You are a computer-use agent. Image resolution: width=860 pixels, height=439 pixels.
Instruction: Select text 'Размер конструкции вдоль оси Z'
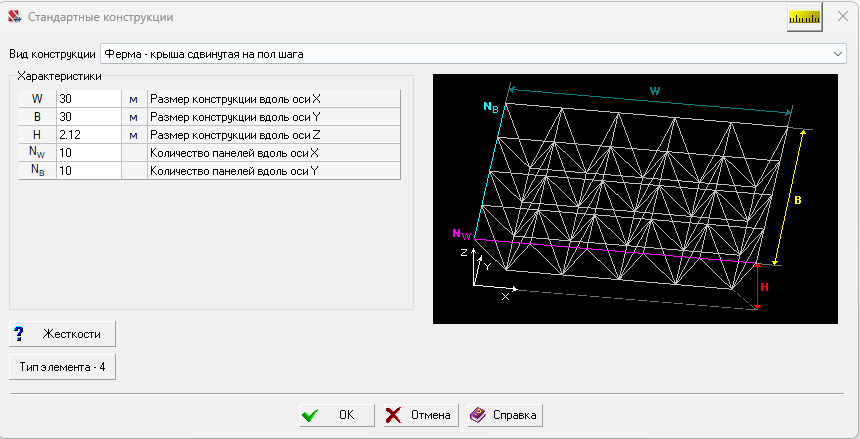pyautogui.click(x=235, y=135)
